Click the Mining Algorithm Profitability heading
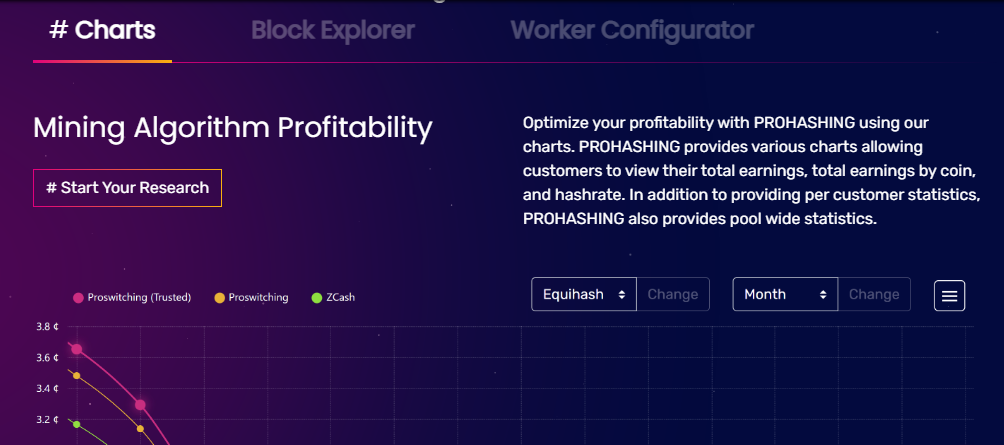The height and width of the screenshot is (445, 1004). (232, 128)
